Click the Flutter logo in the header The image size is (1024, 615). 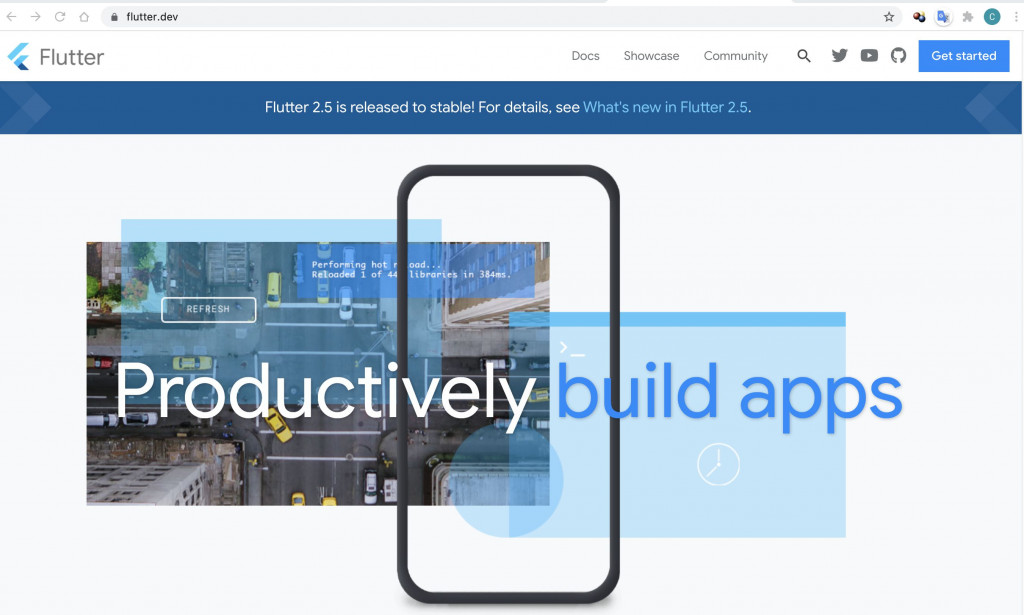(x=19, y=56)
